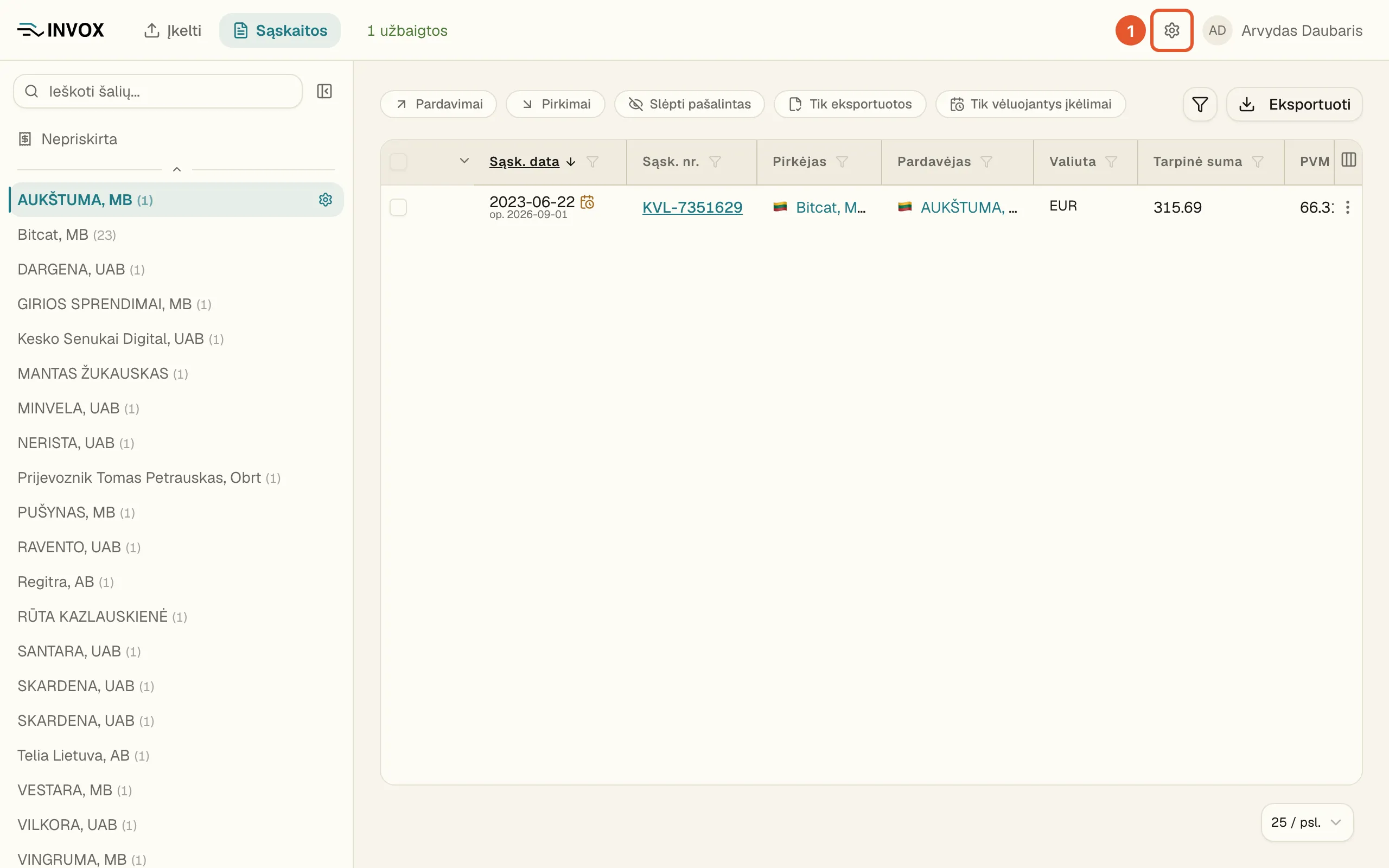The image size is (1389, 868).
Task: Select Kesko Senukai Digital, UAB party
Action: [176, 339]
